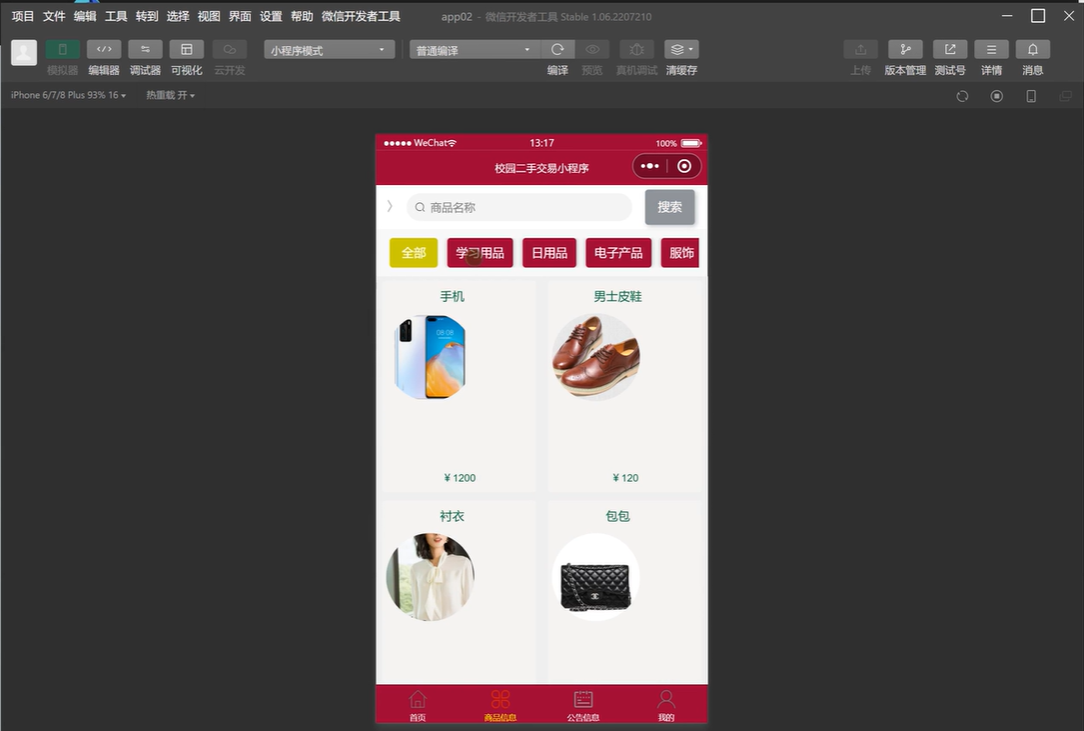Open the details icon in toolbar
Viewport: 1084px width, 731px height.
click(991, 50)
